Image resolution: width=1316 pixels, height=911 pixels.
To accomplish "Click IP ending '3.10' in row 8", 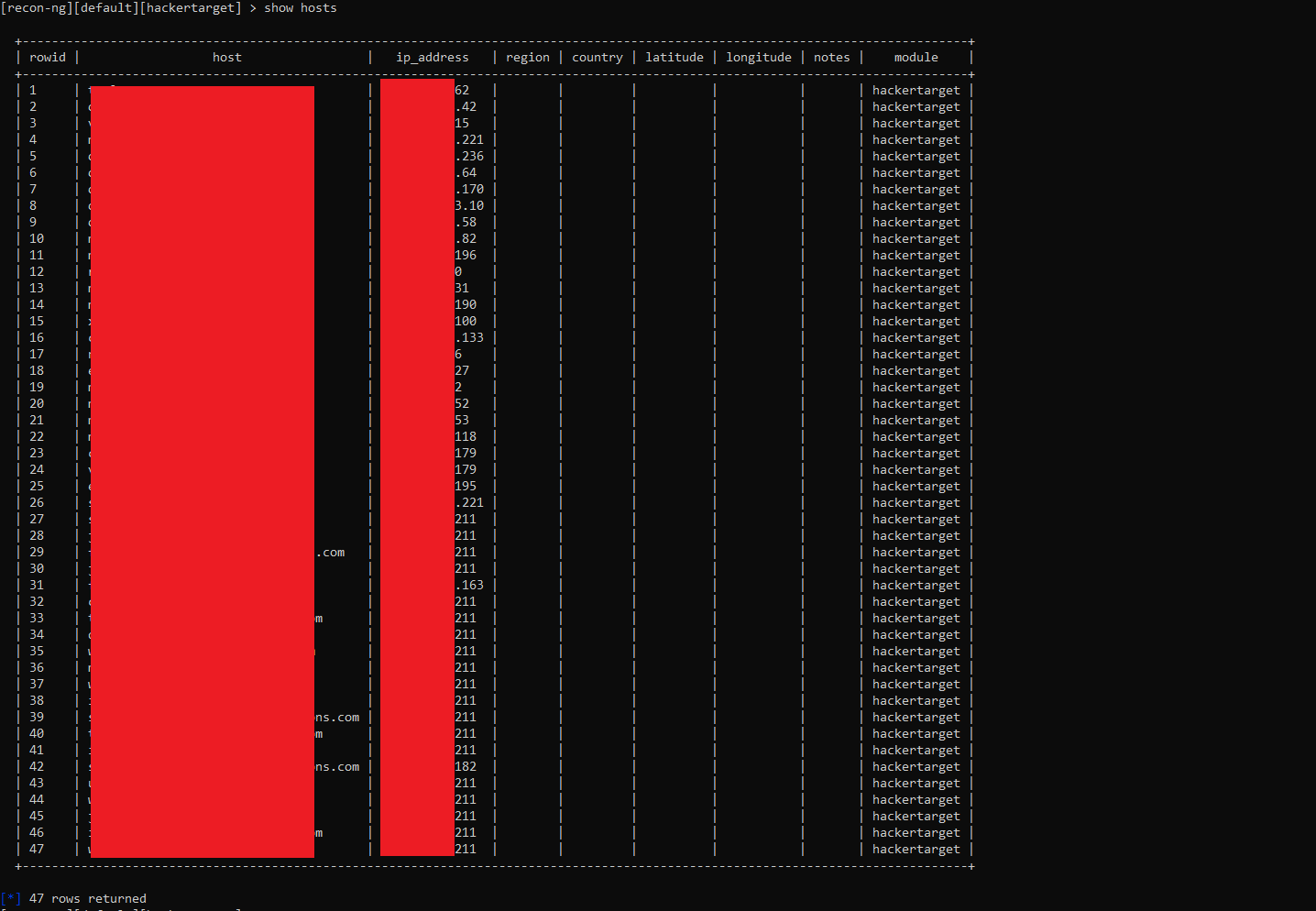I will [469, 205].
